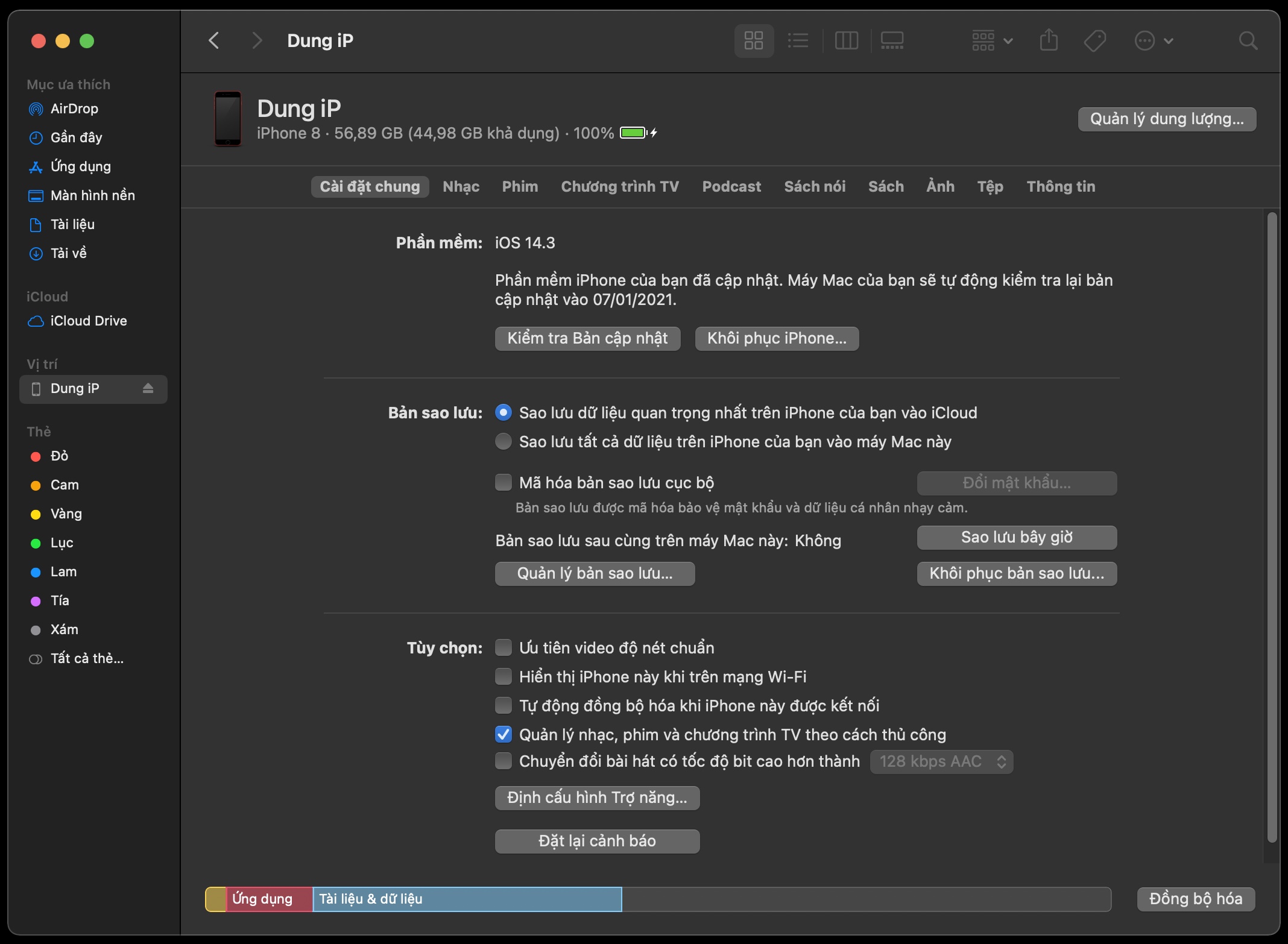Click Khôi phục bản sao lưu button
The image size is (1288, 944).
(x=1017, y=574)
